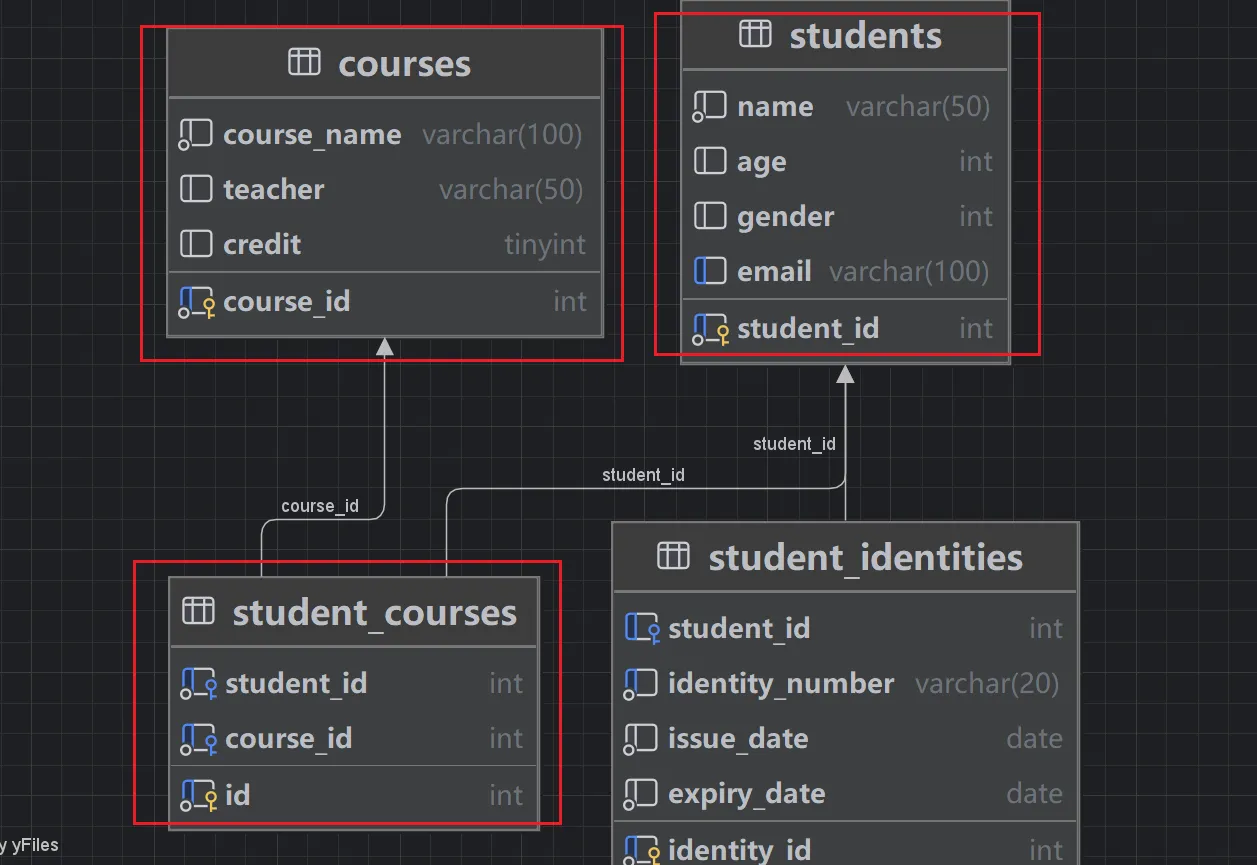Click the id column name in student_courses
This screenshot has width=1257, height=865.
[237, 796]
